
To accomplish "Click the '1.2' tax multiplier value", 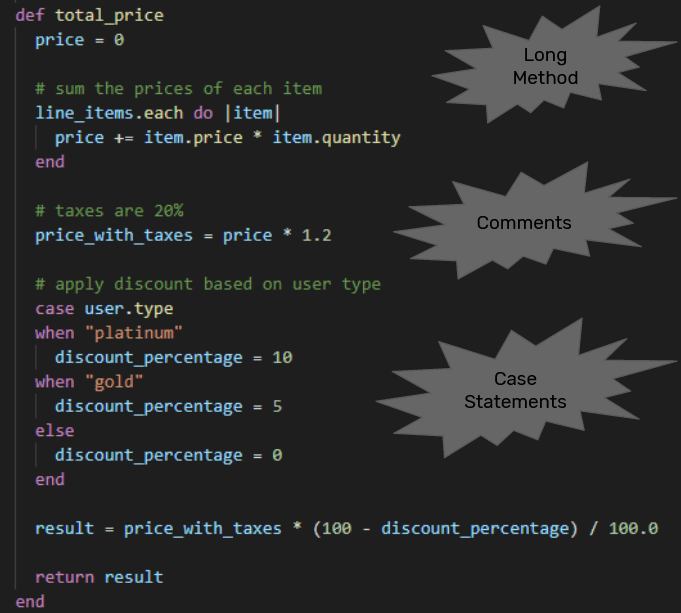I will coord(317,235).
